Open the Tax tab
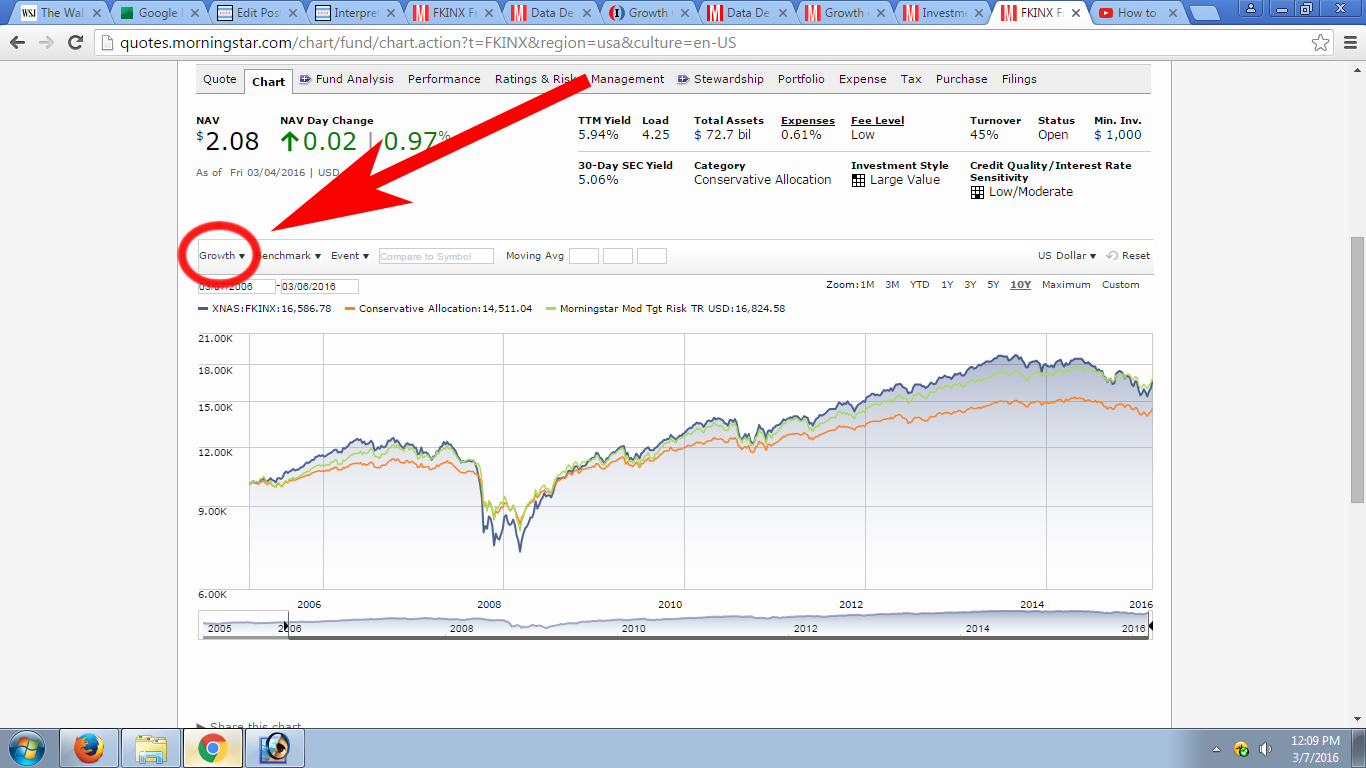The height and width of the screenshot is (768, 1366). coord(911,79)
